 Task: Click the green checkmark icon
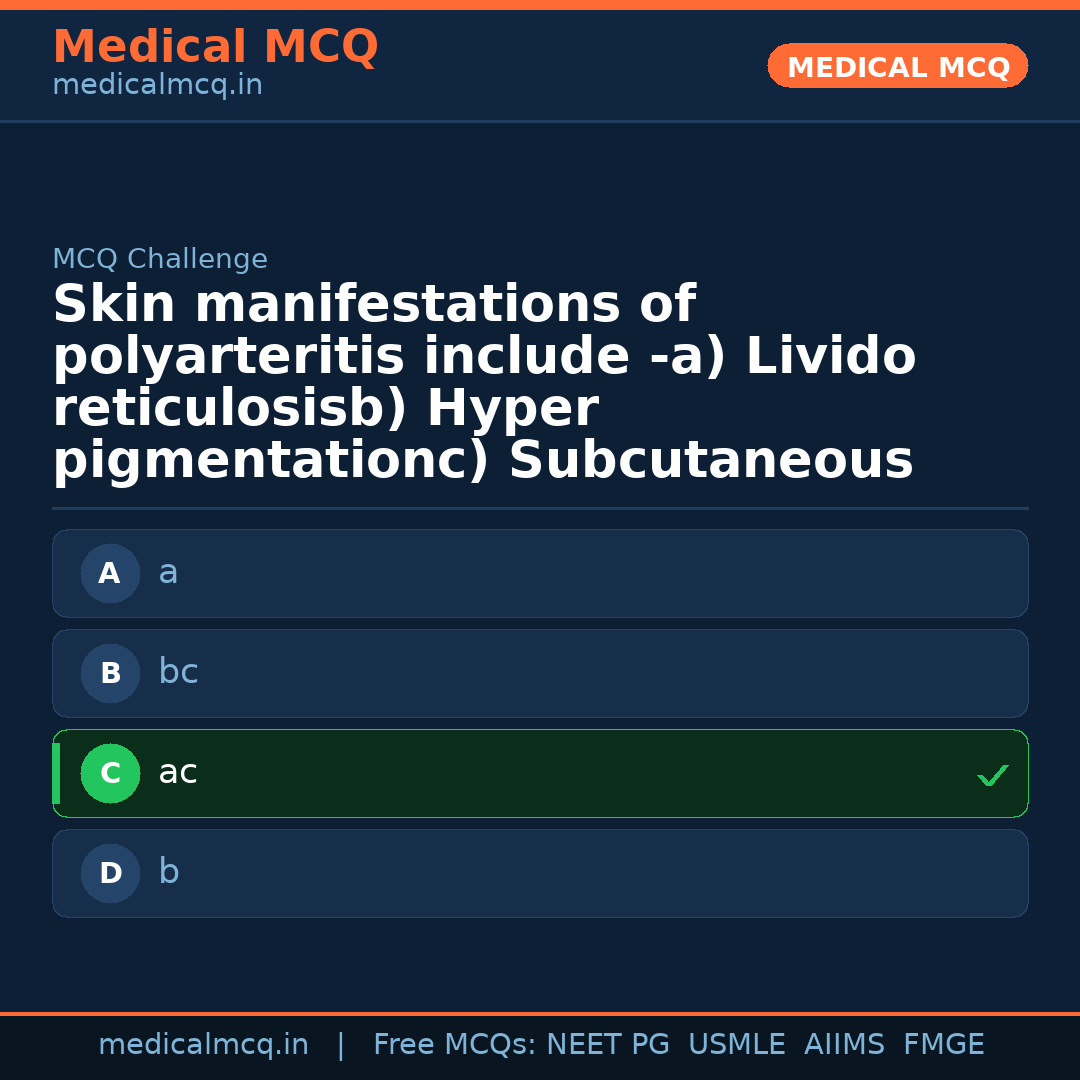tap(992, 775)
